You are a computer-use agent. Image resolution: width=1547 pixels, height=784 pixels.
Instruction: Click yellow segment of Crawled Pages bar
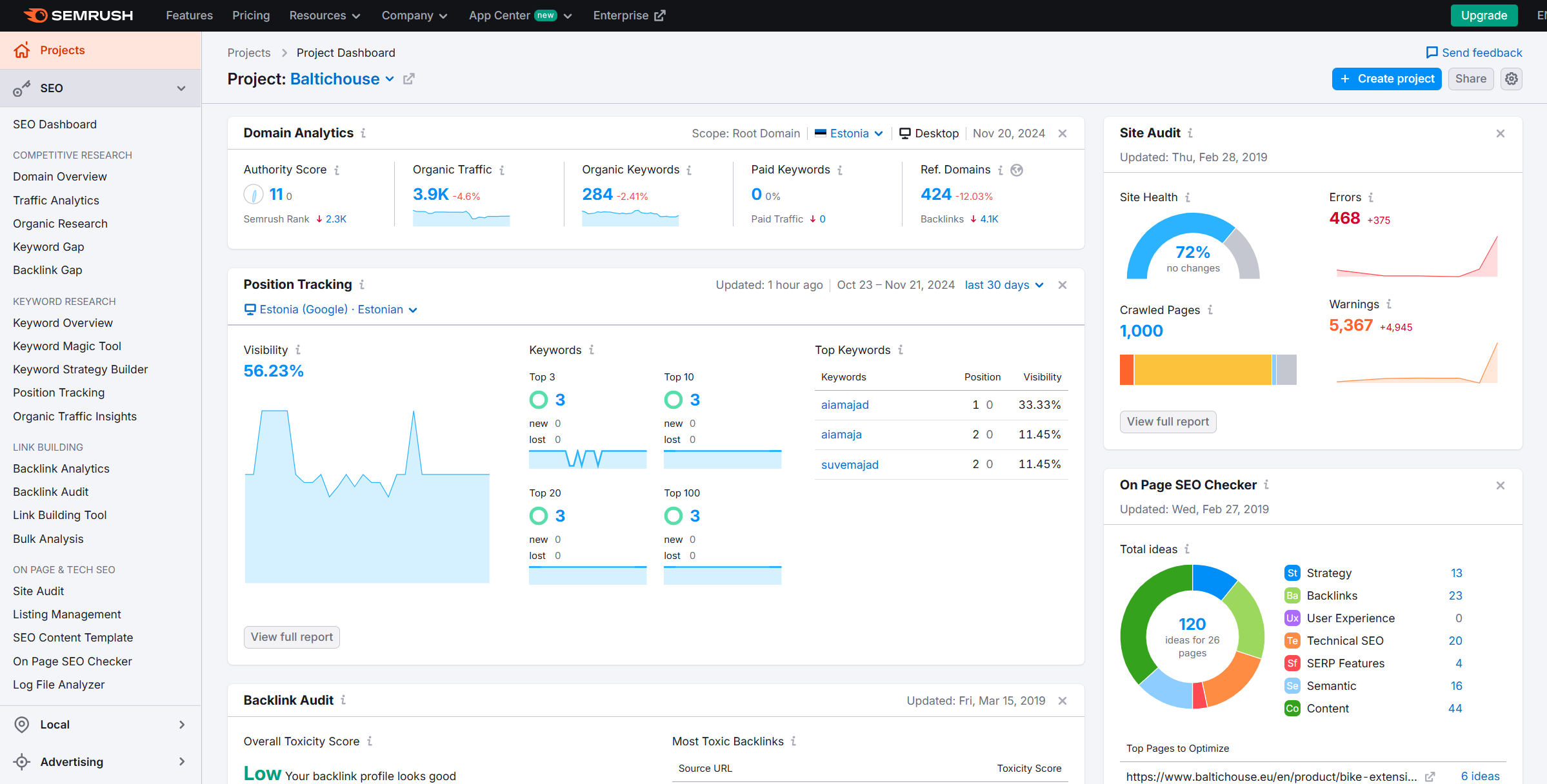coord(1203,369)
